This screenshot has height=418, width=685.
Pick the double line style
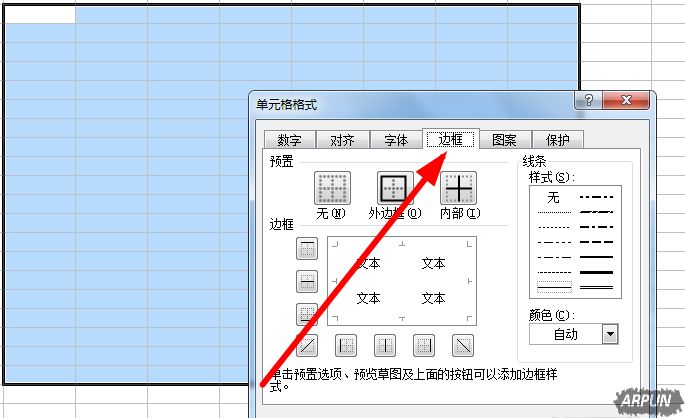pos(596,287)
